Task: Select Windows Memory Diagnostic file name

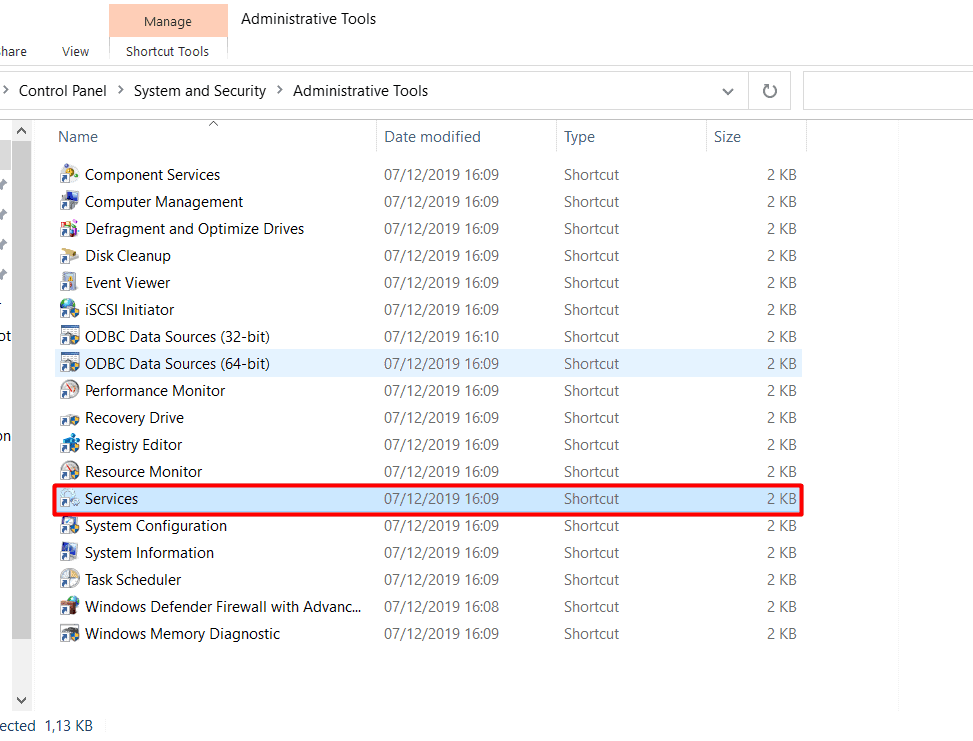Action: coord(182,634)
